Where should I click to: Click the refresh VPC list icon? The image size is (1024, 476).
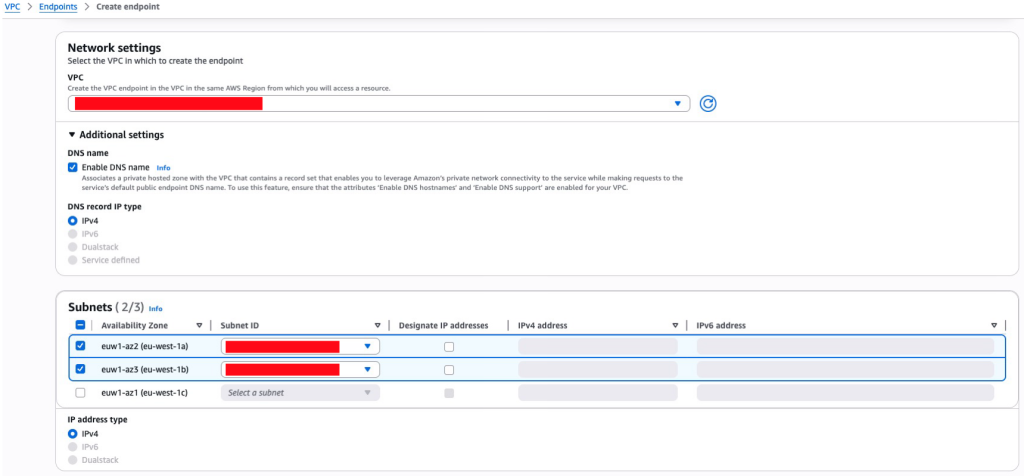tap(708, 103)
